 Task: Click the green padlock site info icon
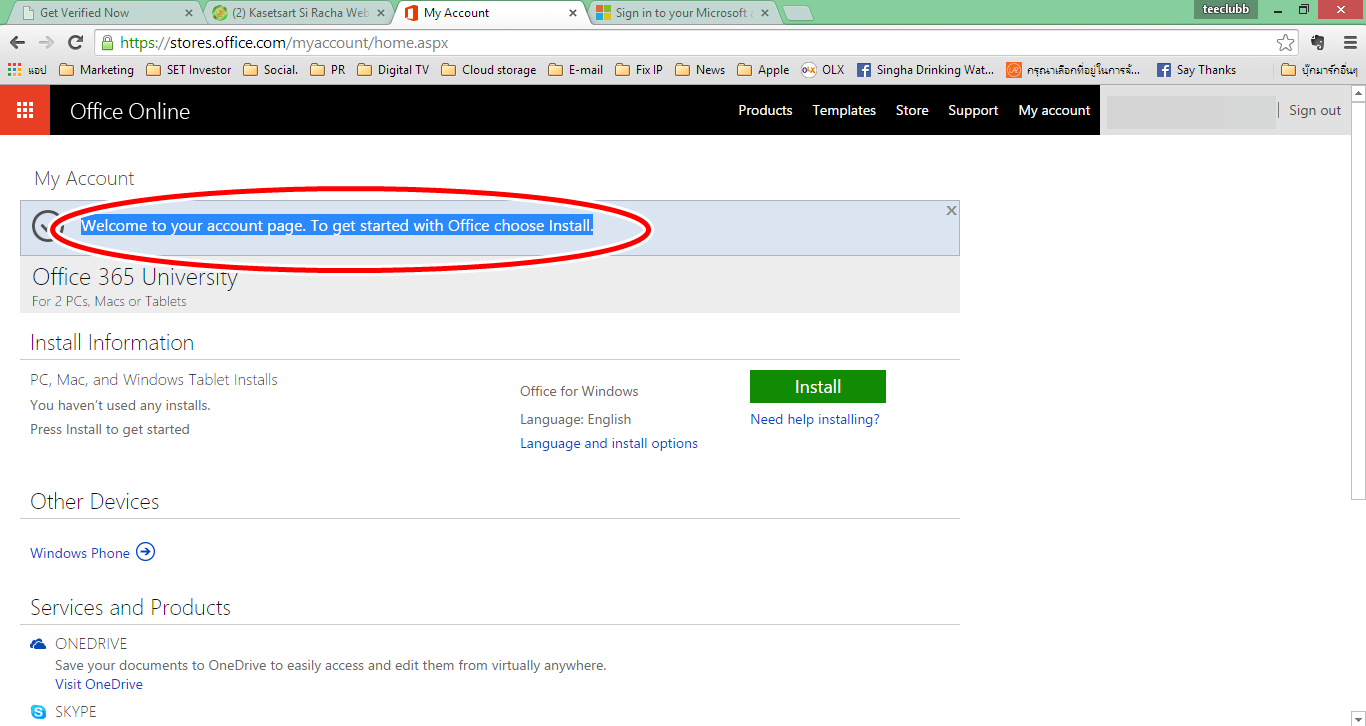pos(108,43)
